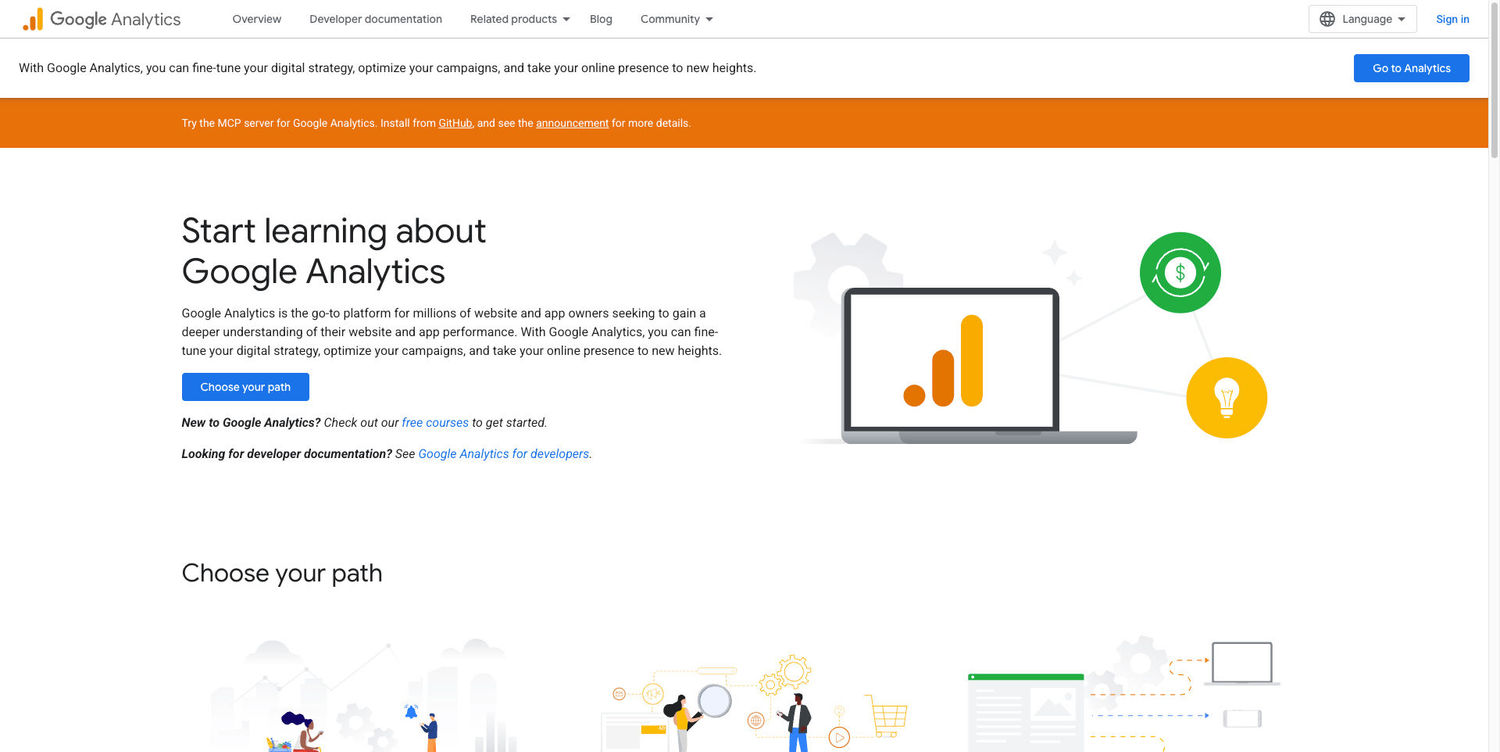Click 'Looking for developer documentation?' text
This screenshot has width=1500, height=752.
(x=287, y=454)
